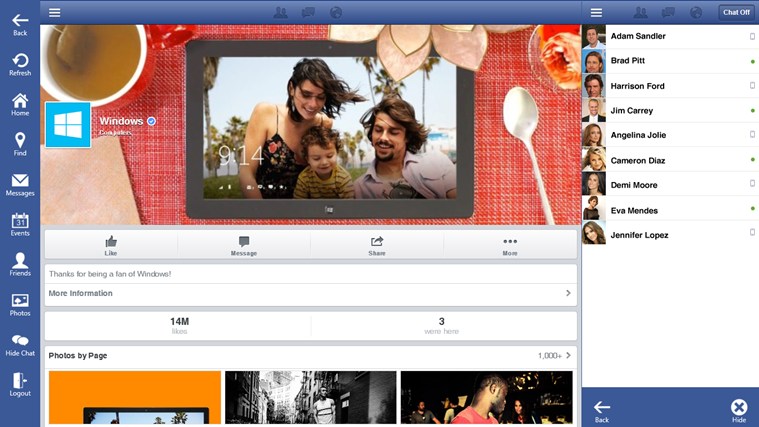The width and height of the screenshot is (759, 427).
Task: Expand More Information row
Action: coord(311,293)
